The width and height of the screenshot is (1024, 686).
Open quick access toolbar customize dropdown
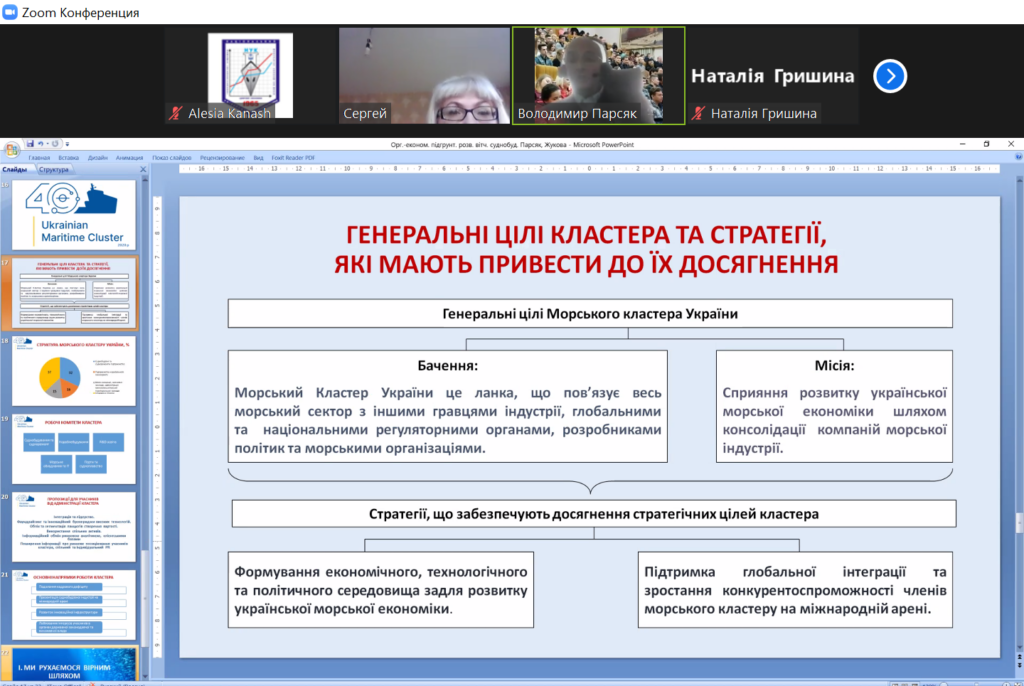pos(67,144)
